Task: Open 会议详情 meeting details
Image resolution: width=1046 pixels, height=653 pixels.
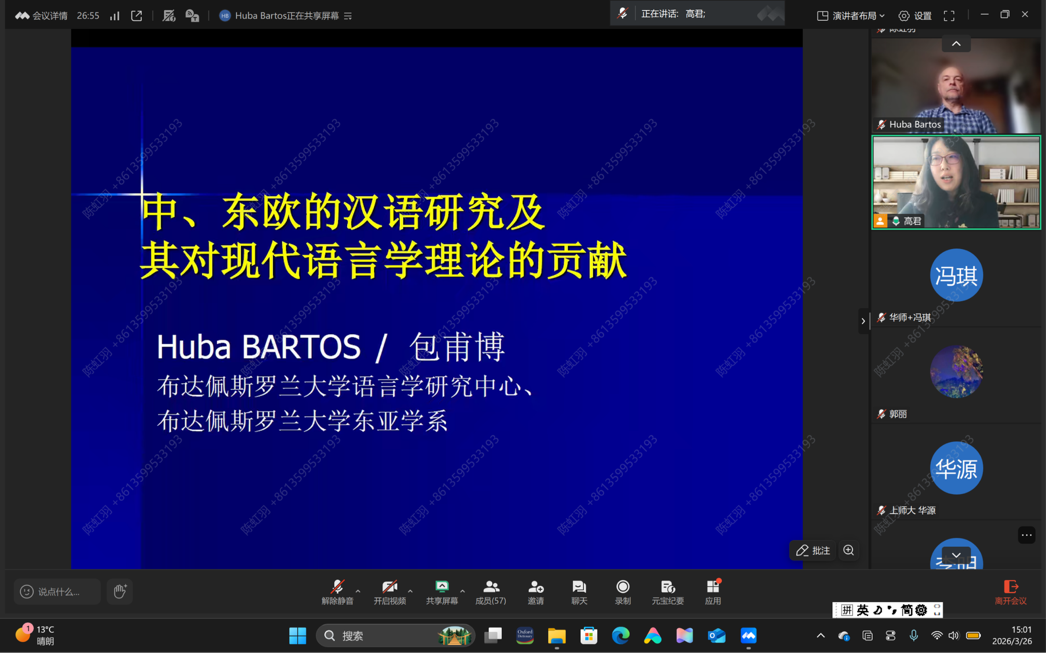Action: pyautogui.click(x=42, y=15)
